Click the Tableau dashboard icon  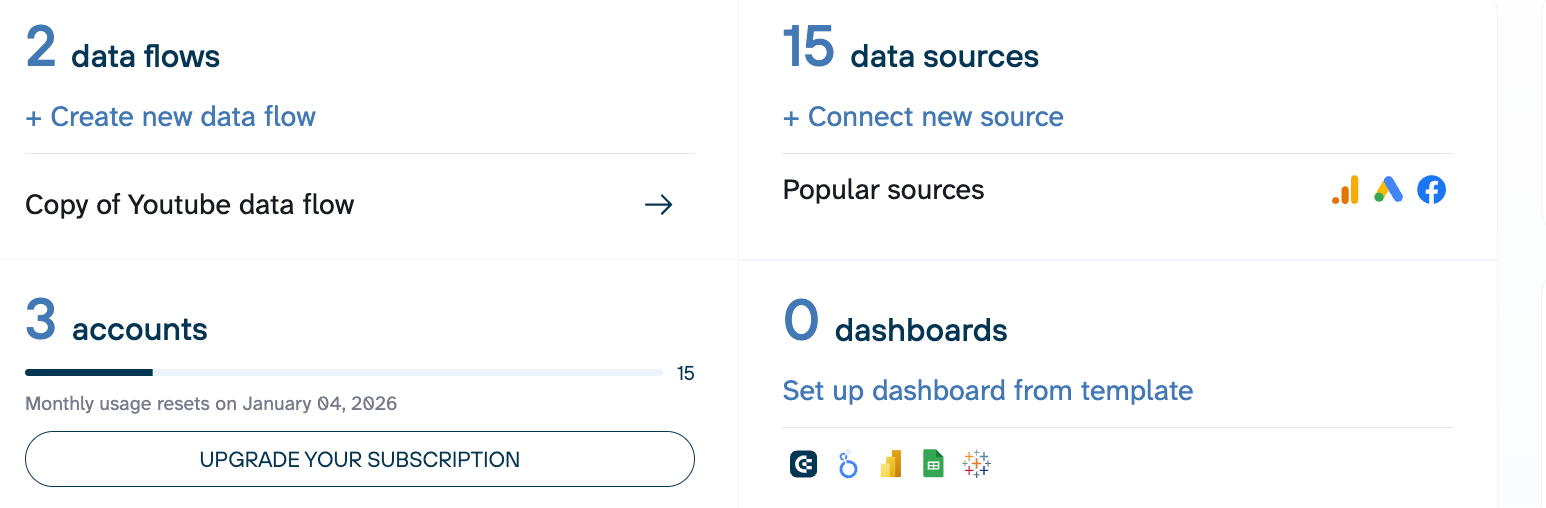tap(976, 464)
